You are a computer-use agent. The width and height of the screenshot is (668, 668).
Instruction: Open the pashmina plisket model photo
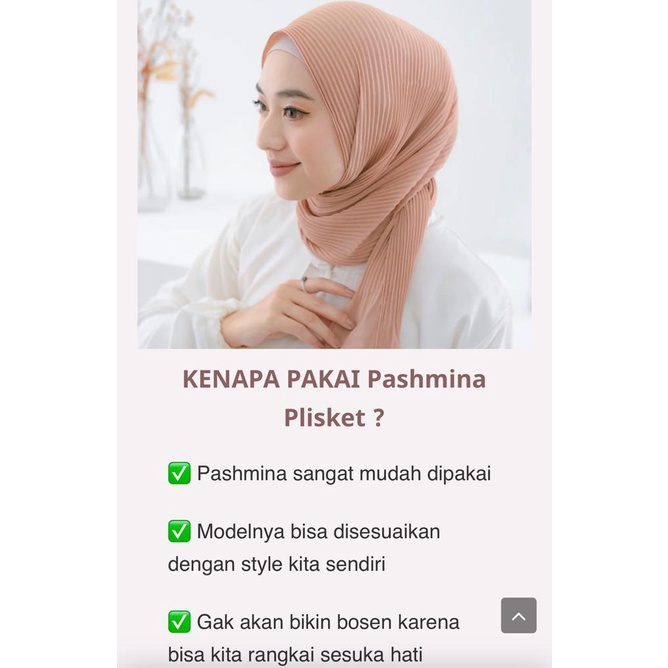point(334,174)
